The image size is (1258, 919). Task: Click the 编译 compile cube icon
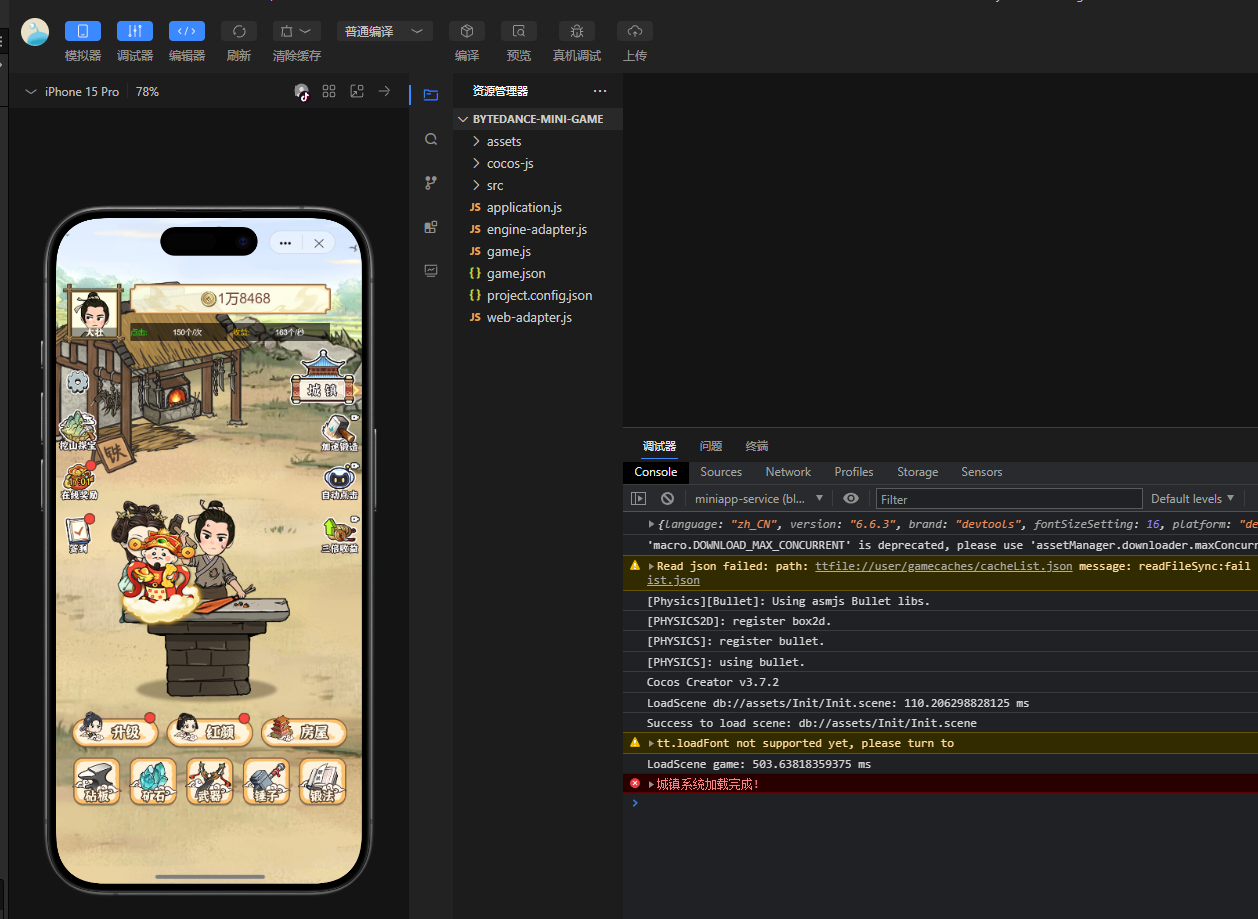[x=467, y=31]
